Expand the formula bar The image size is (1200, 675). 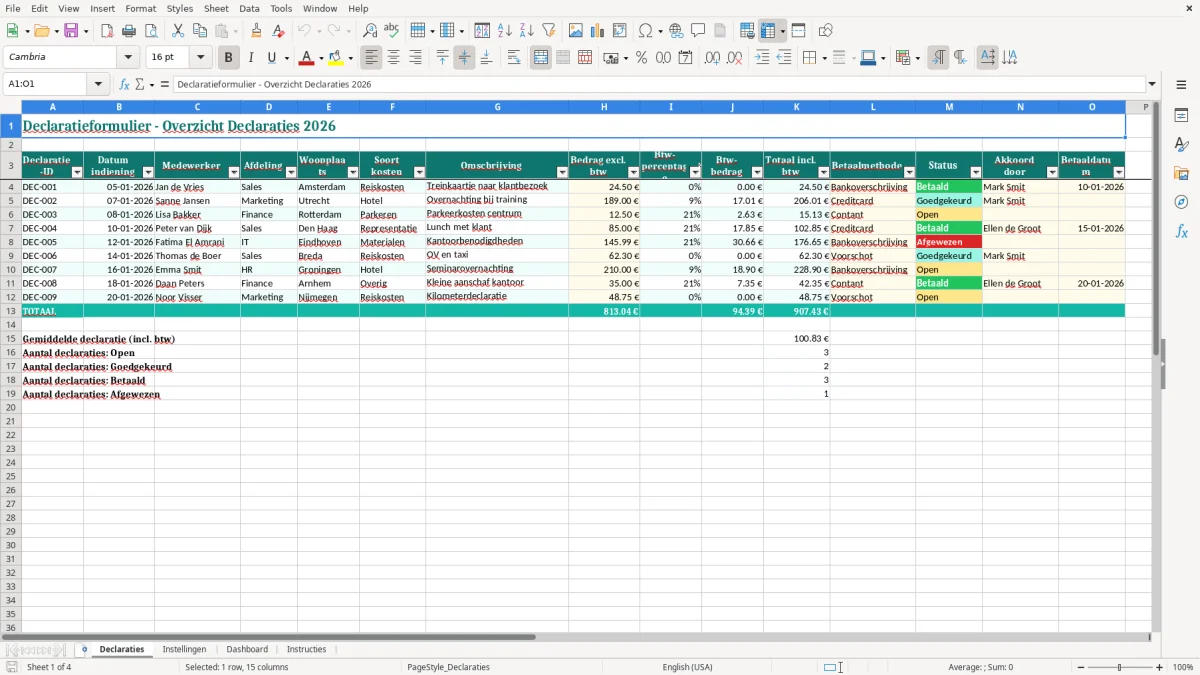(x=1152, y=84)
